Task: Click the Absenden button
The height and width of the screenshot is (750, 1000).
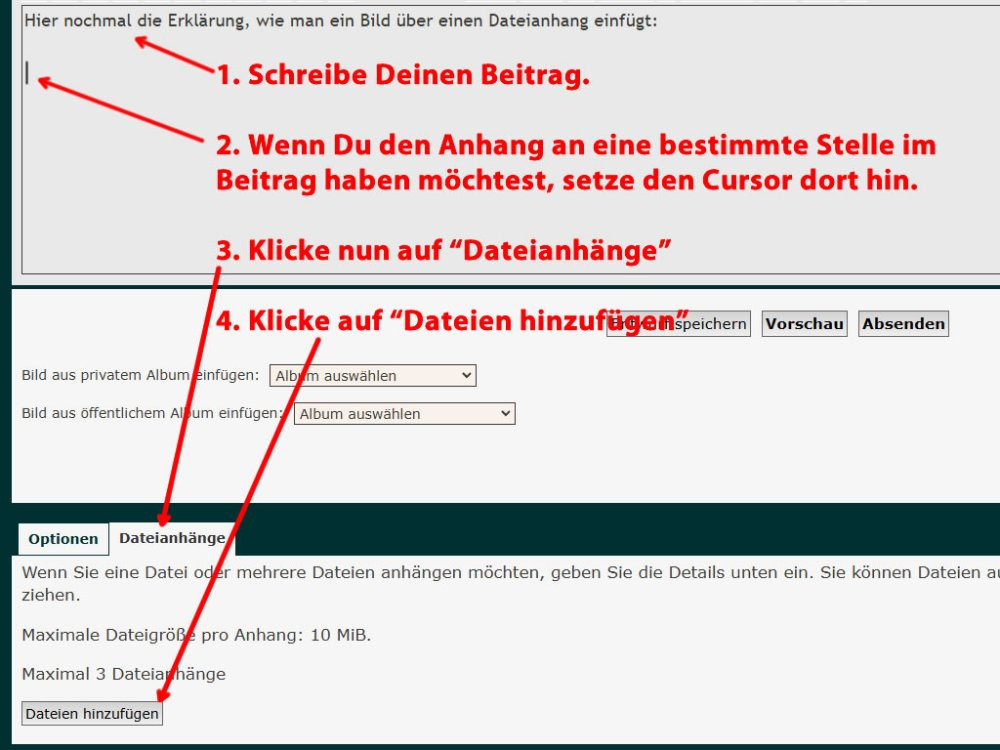Action: [x=903, y=324]
